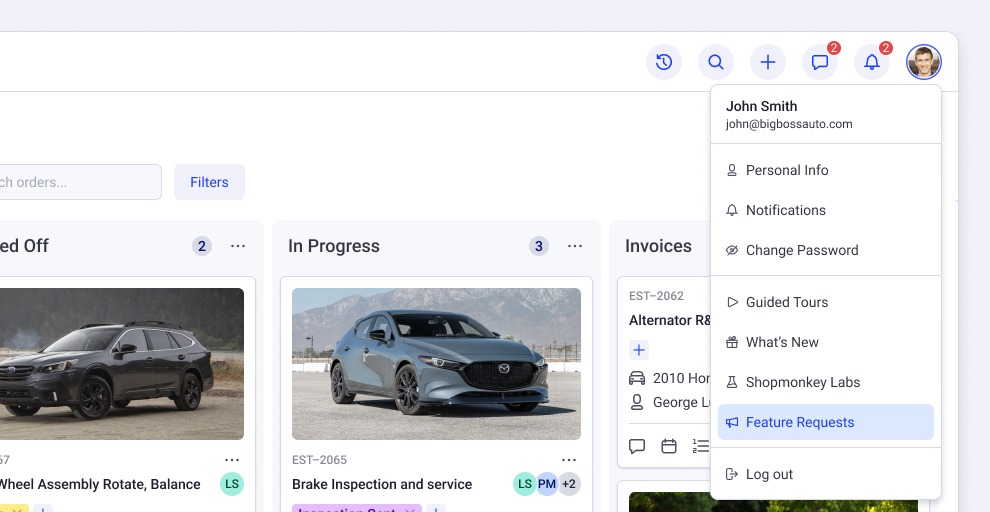Open Personal Info menu entry
990x512 pixels.
point(826,170)
